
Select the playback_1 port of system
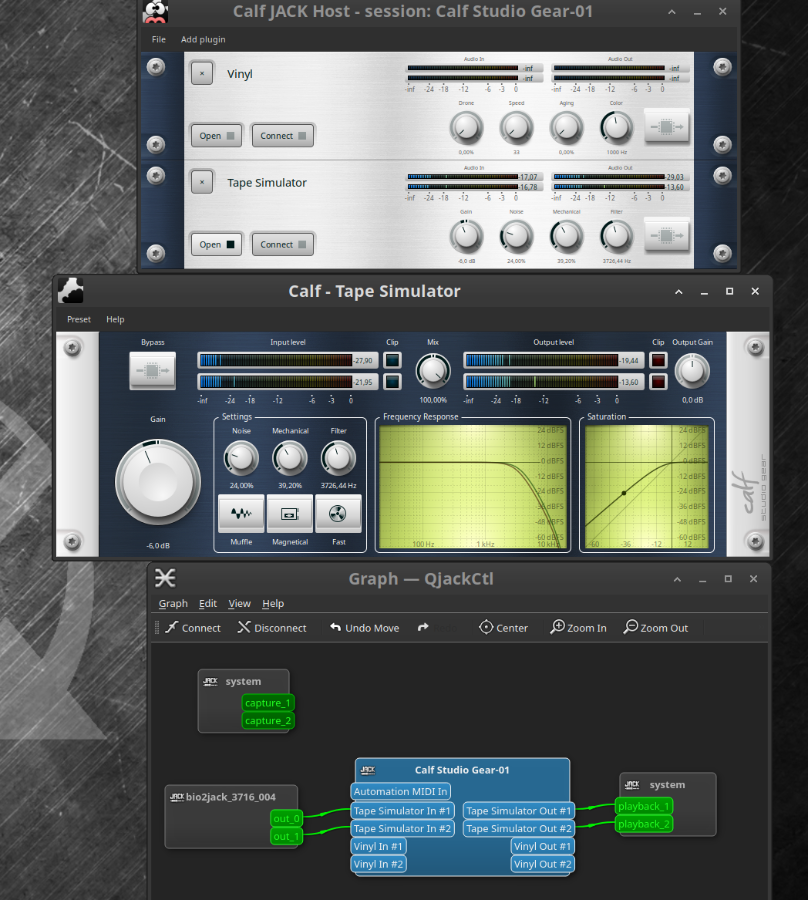pos(644,806)
